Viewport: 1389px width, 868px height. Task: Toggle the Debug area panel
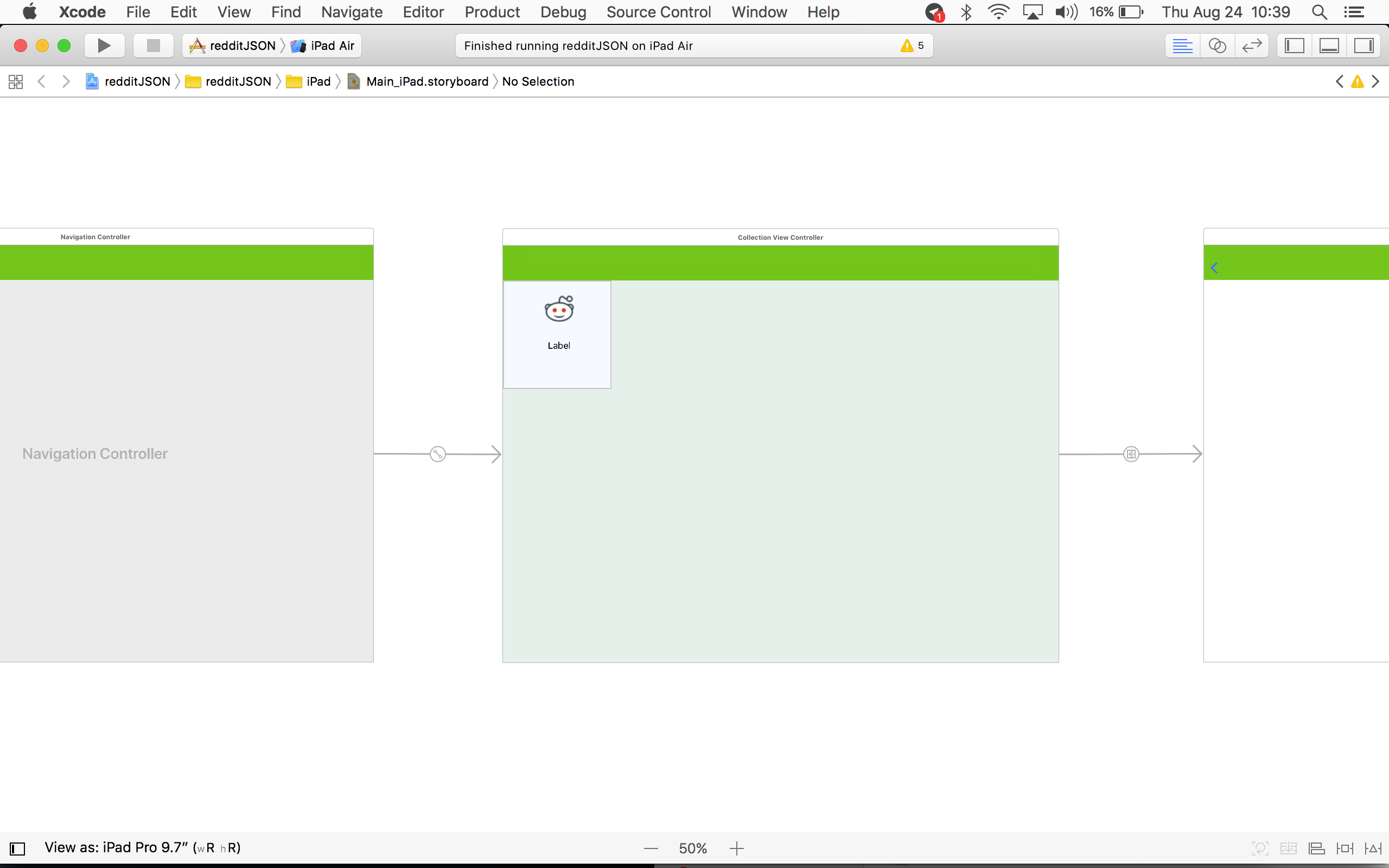click(1329, 46)
